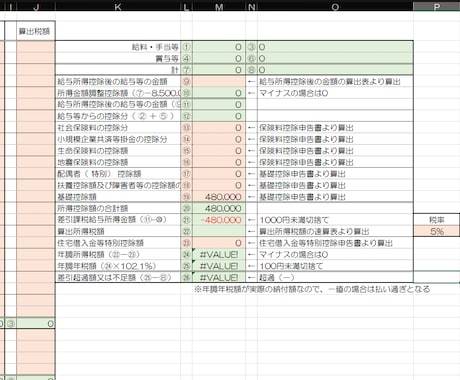Screen dimensions: 460x380
Task: Select the pink value cell for ㉓
Action: pos(219,243)
